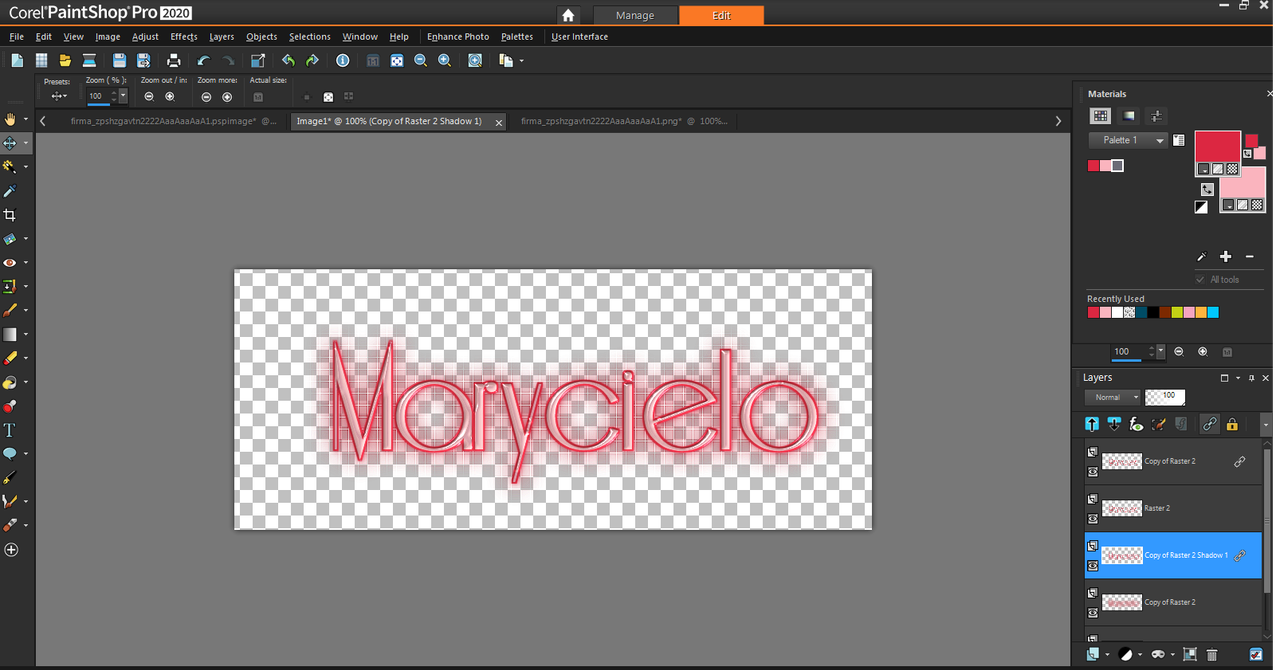
Task: Click the Zoom in magnifier in main toolbar
Action: (445, 61)
